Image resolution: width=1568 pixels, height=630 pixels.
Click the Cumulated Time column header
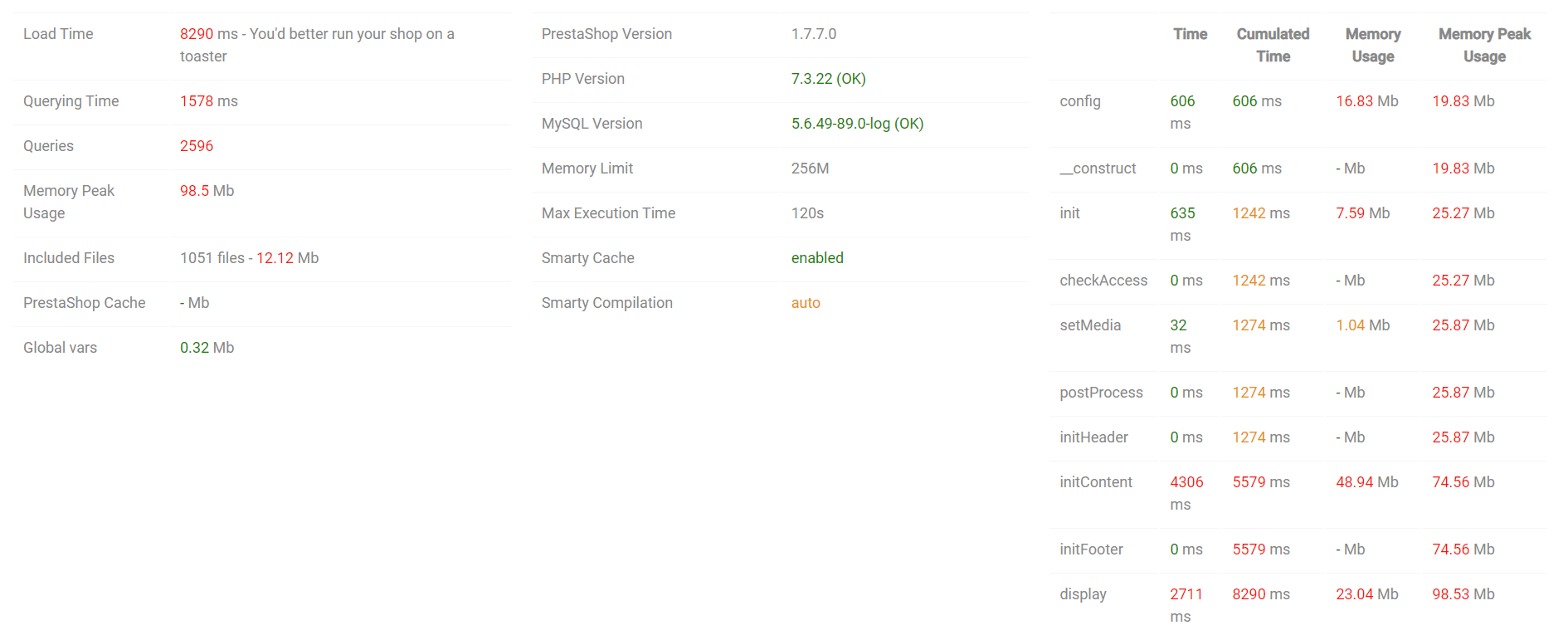click(x=1273, y=45)
